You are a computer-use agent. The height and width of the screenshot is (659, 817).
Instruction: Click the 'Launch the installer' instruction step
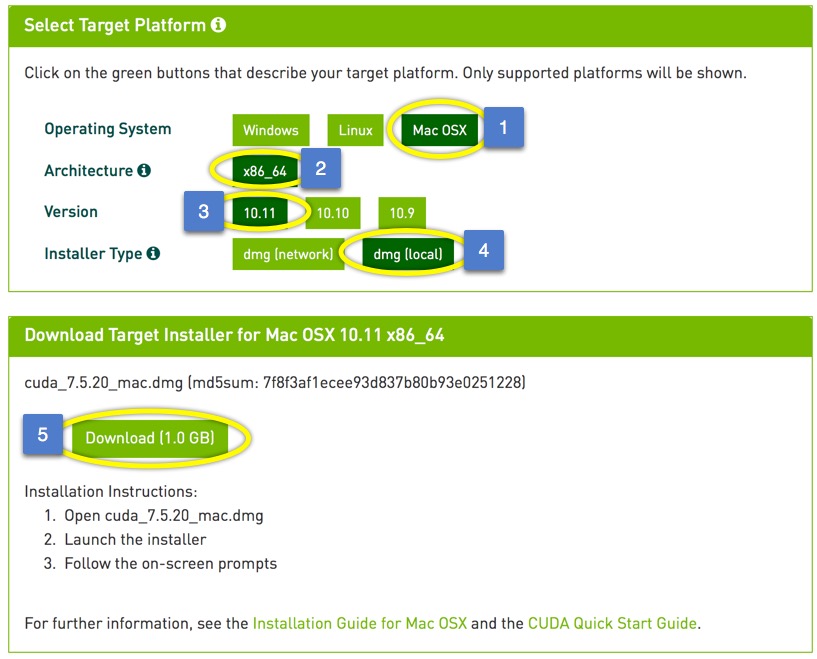pos(135,539)
